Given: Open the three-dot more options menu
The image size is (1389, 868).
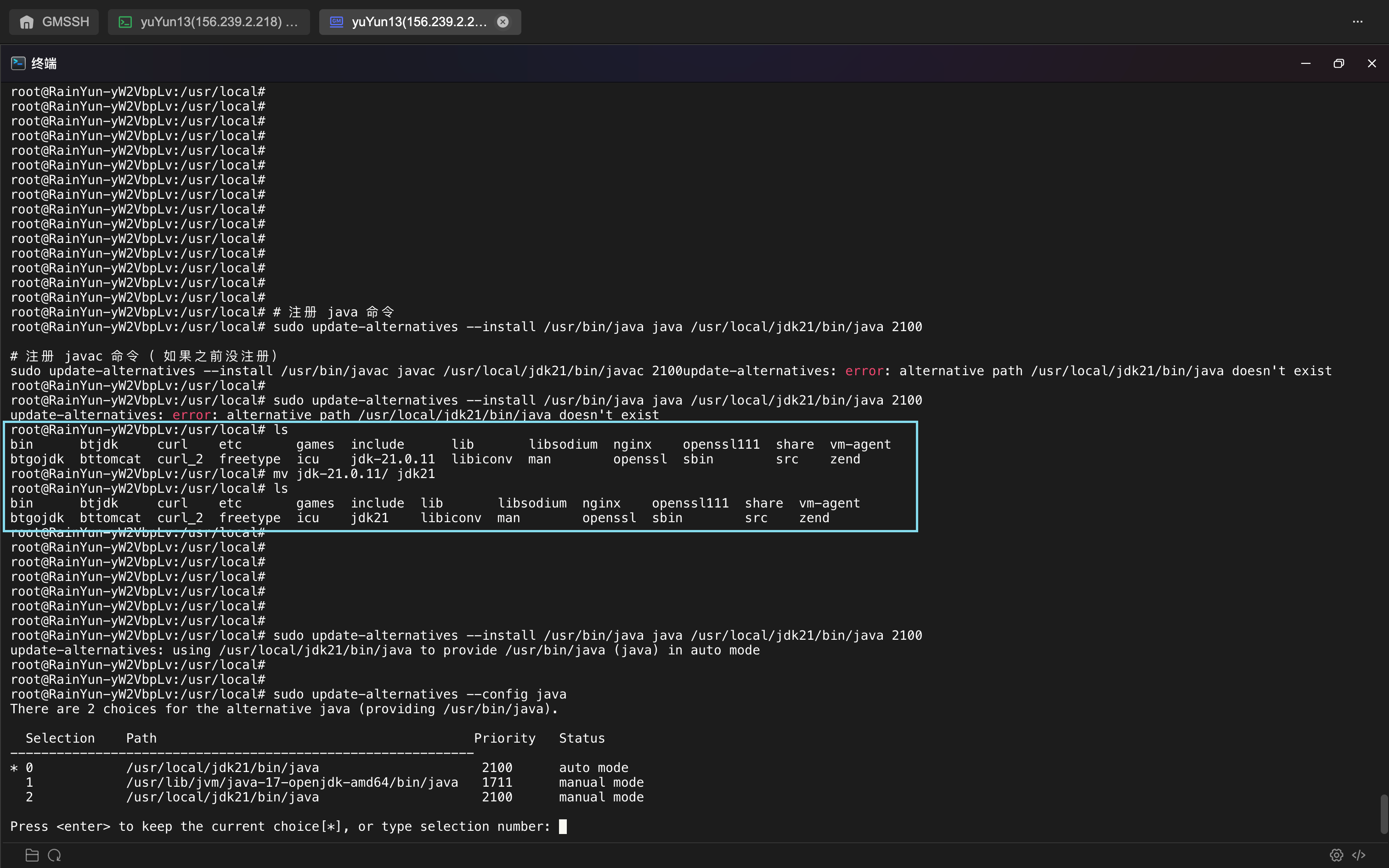Looking at the screenshot, I should (1357, 22).
